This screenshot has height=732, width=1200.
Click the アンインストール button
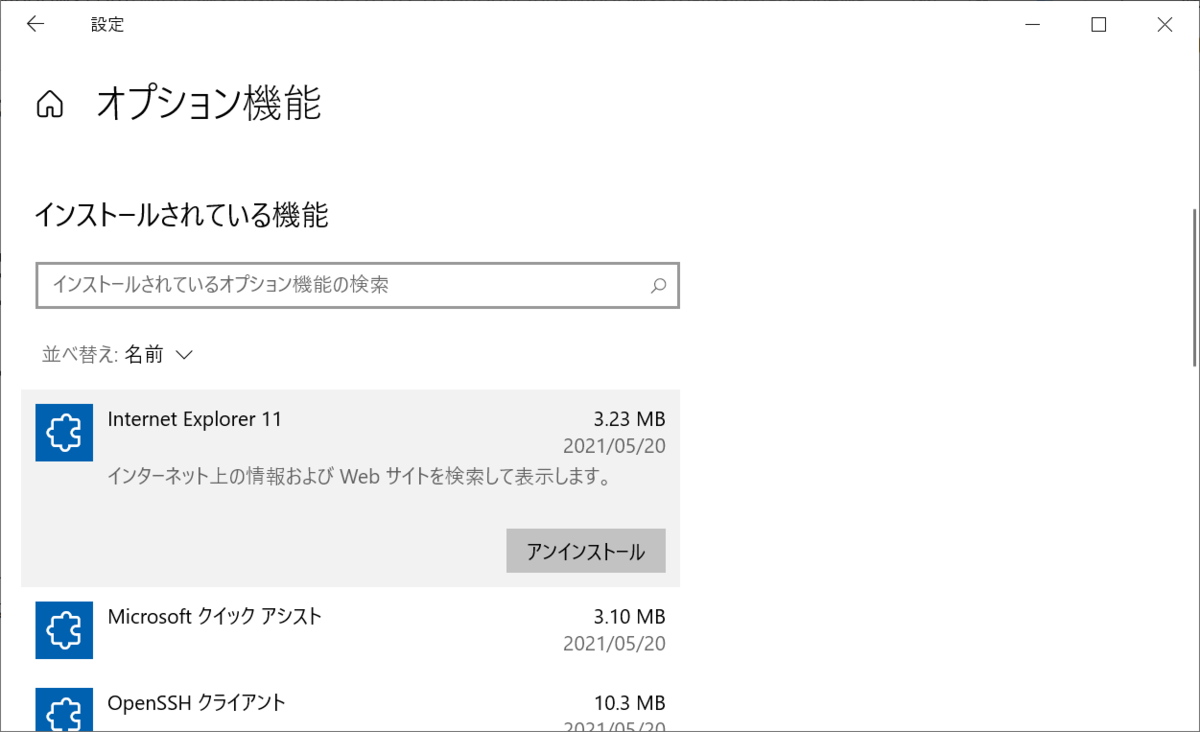pos(586,551)
